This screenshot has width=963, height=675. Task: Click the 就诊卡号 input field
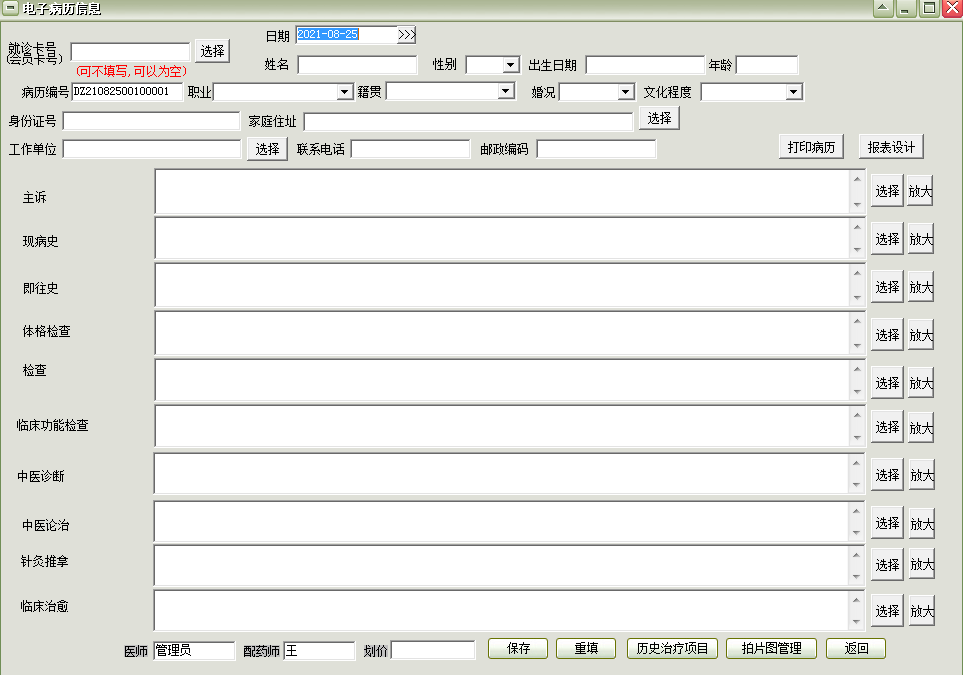130,51
